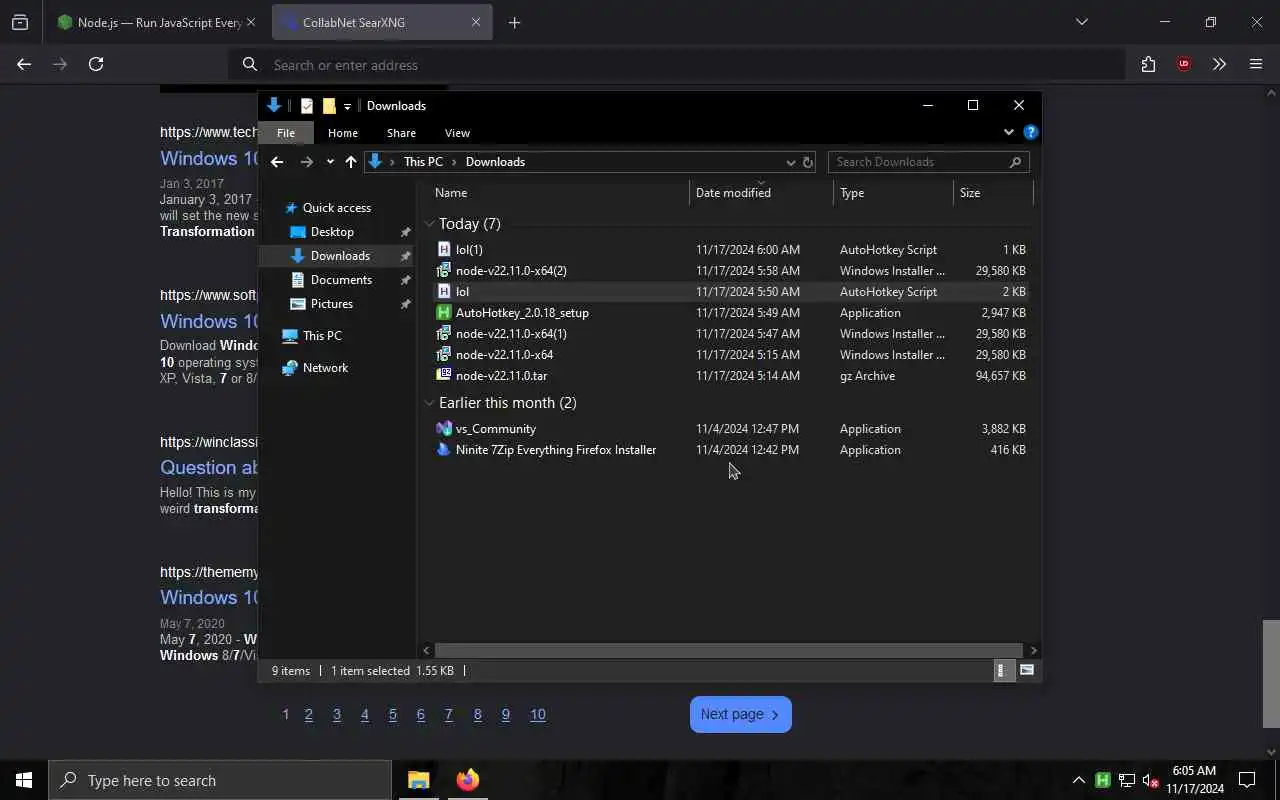The height and width of the screenshot is (800, 1280).
Task: Select Pictures in navigation pane
Action: [x=331, y=304]
